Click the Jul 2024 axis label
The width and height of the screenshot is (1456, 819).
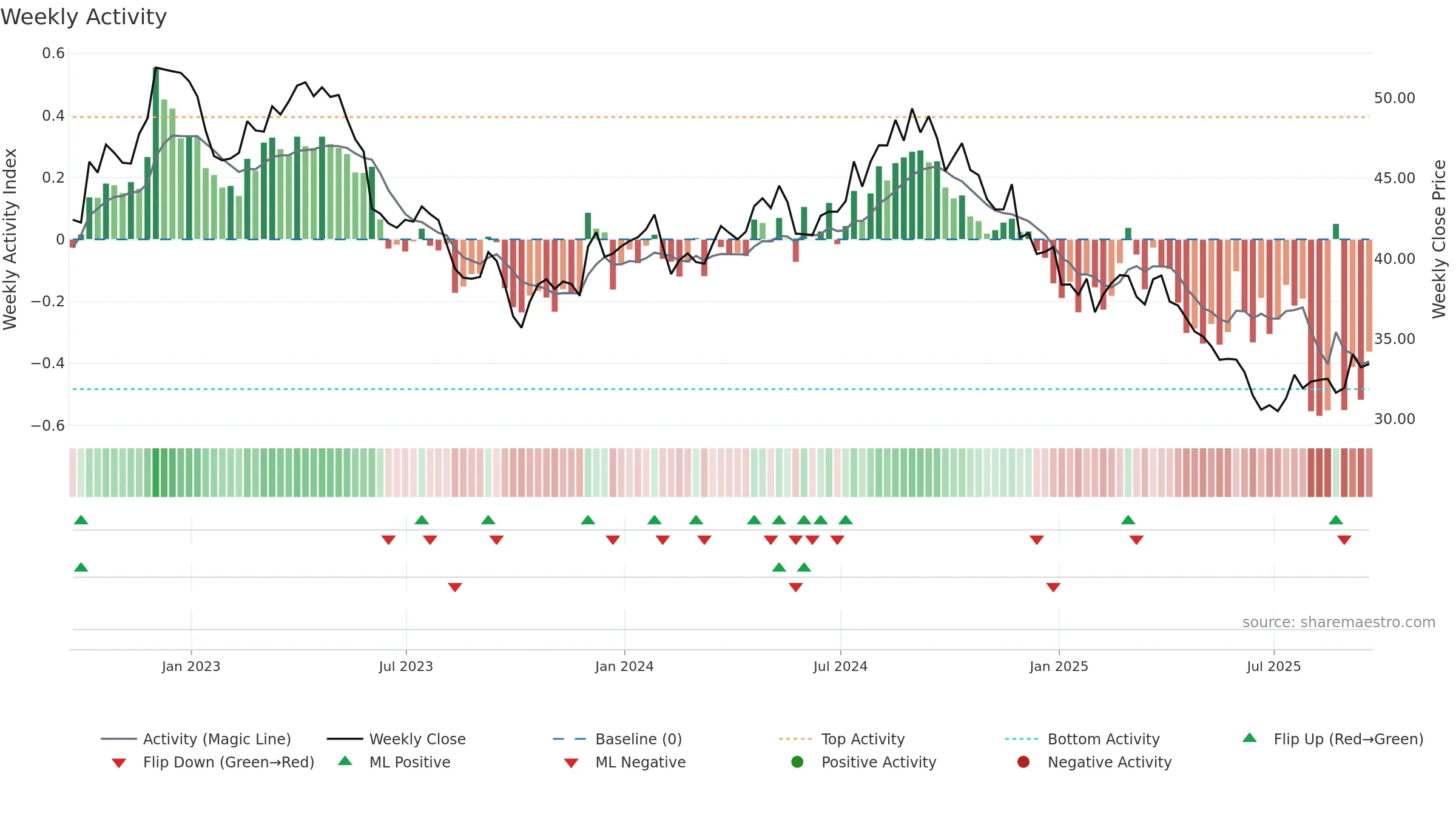click(x=840, y=666)
